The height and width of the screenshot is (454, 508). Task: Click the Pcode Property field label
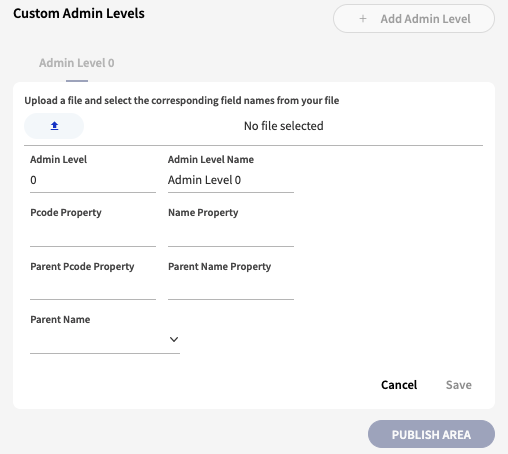66,213
